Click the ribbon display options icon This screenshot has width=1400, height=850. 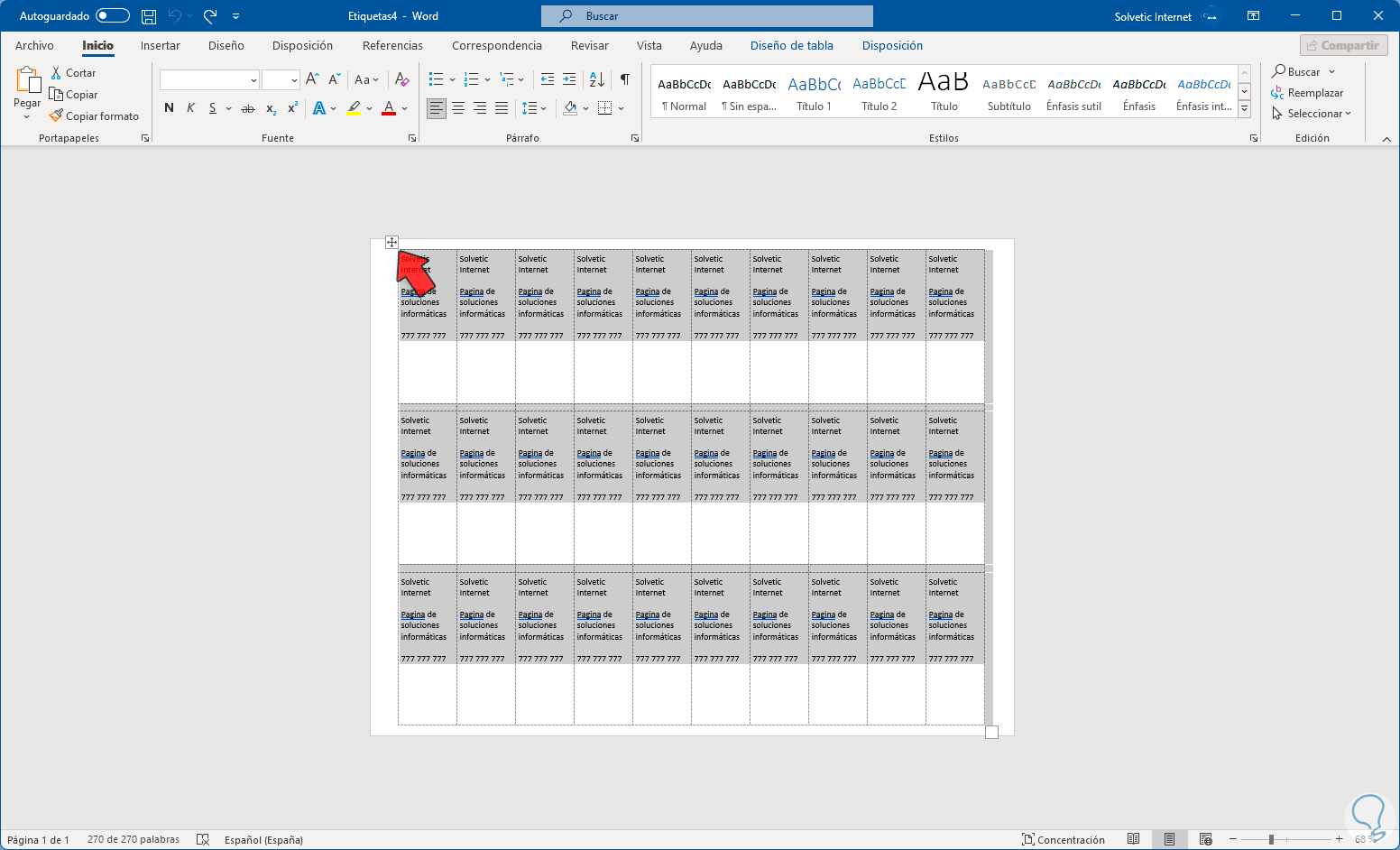pyautogui.click(x=1253, y=16)
